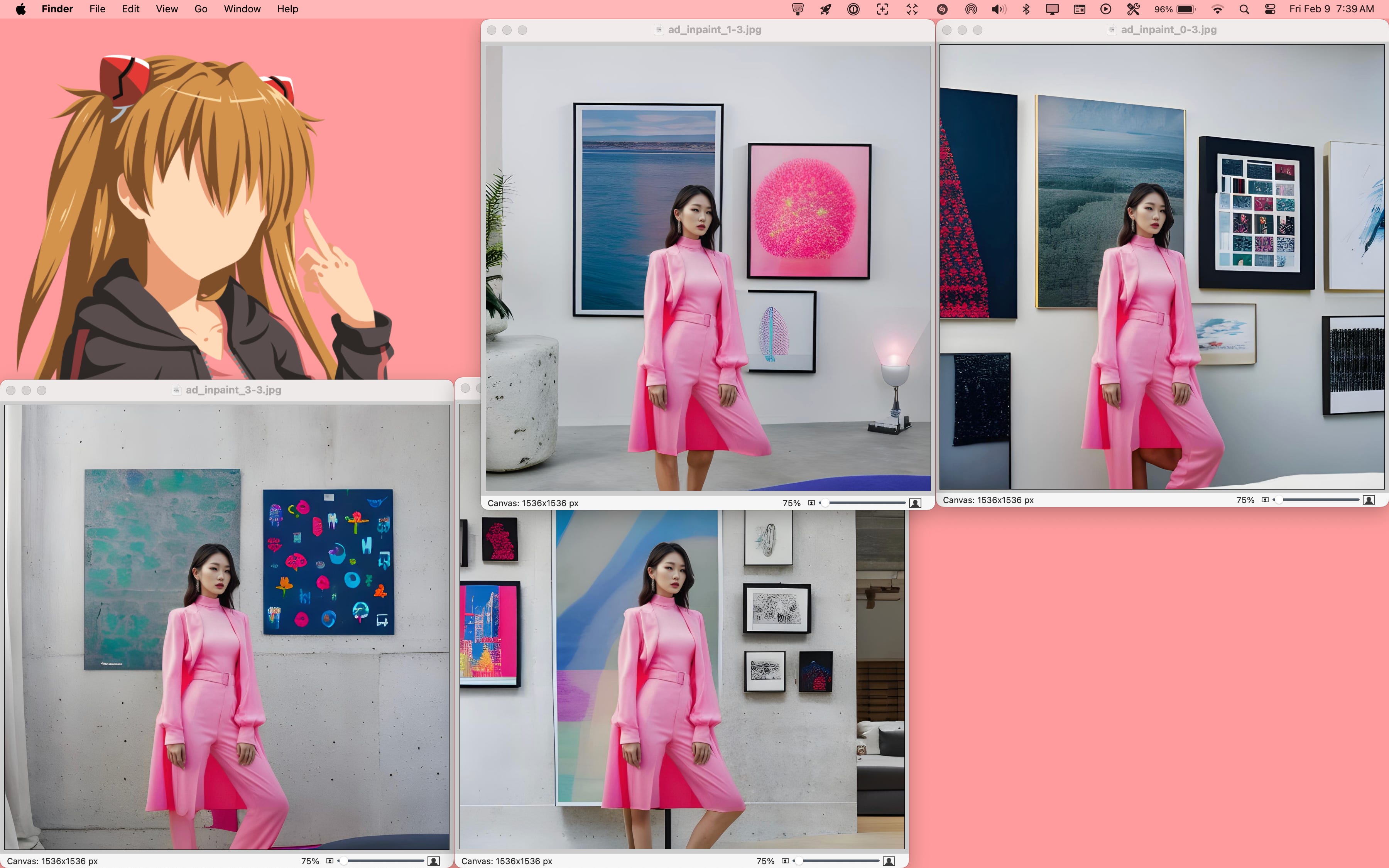Image resolution: width=1389 pixels, height=868 pixels.
Task: Click the small zoom-out icon in ad_inpaint_1-3.jpg
Action: (811, 503)
